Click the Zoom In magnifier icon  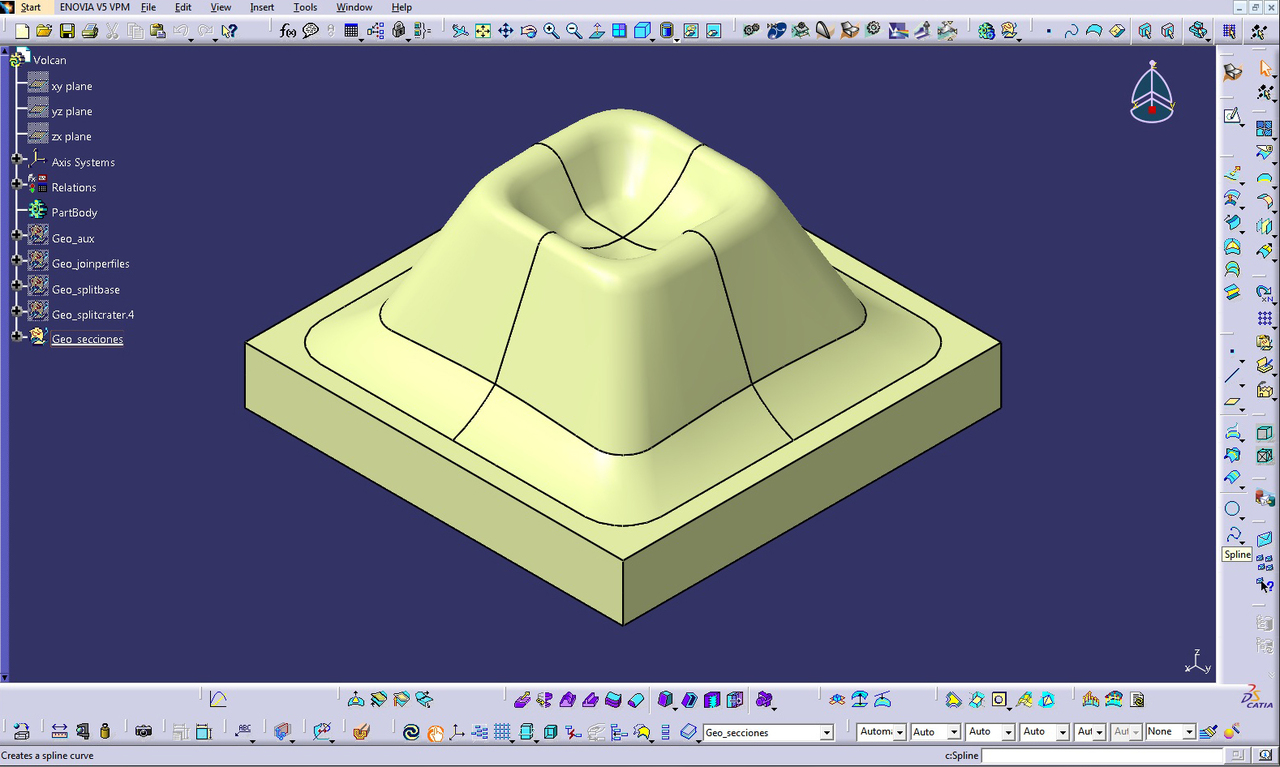(x=551, y=31)
